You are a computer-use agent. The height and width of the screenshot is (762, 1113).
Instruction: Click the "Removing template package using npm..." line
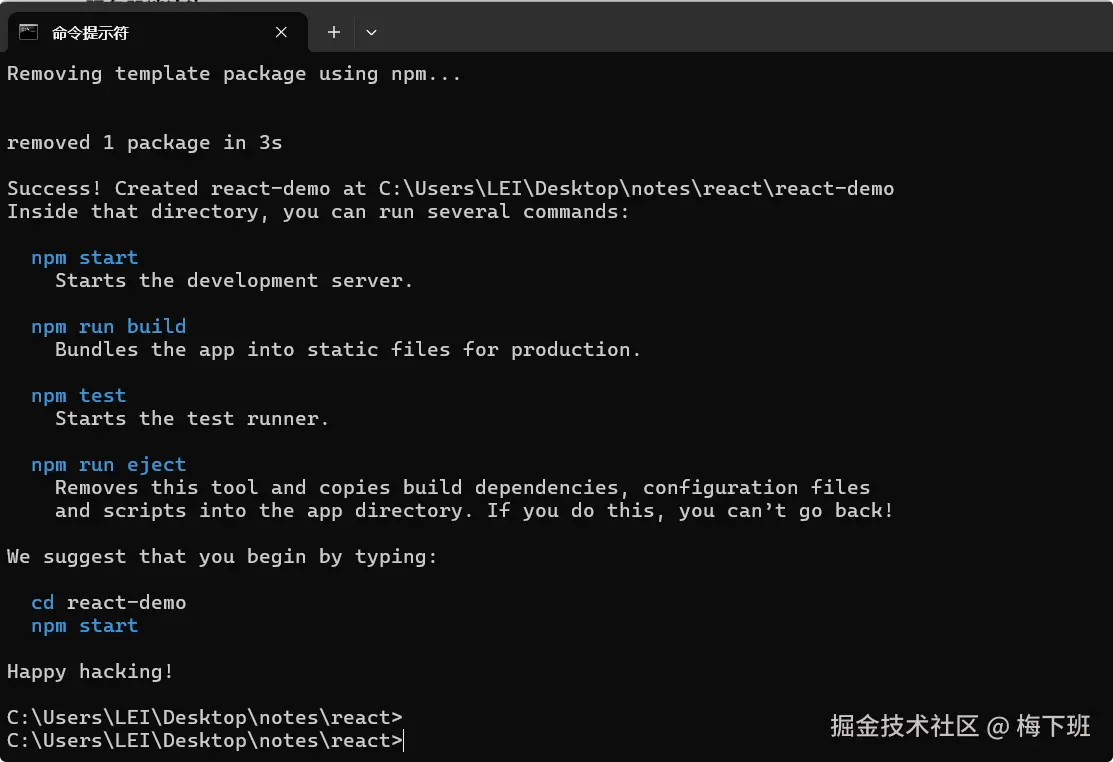(234, 74)
